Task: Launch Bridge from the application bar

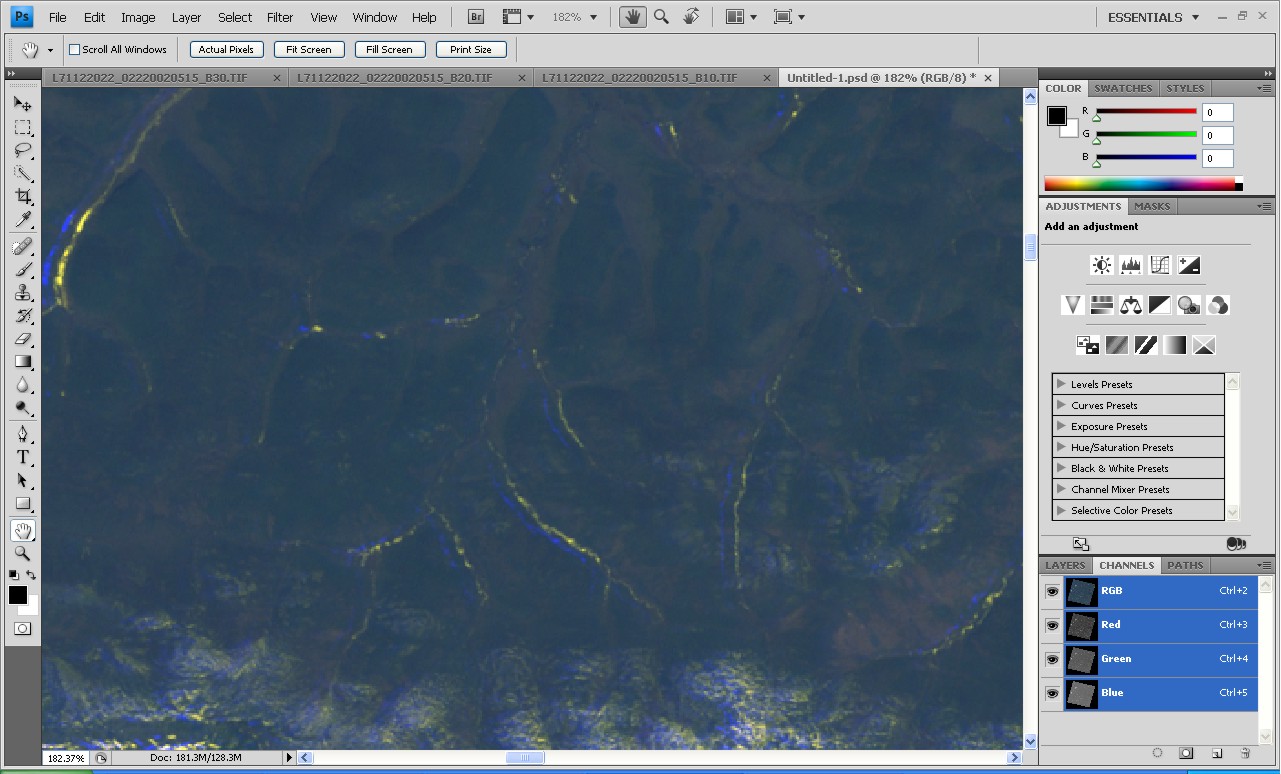Action: pyautogui.click(x=477, y=17)
